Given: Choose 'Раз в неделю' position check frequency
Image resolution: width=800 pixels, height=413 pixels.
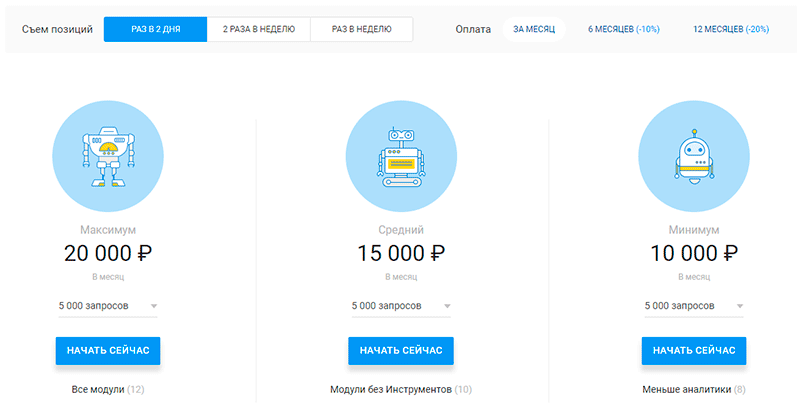Looking at the screenshot, I should coord(362,29).
